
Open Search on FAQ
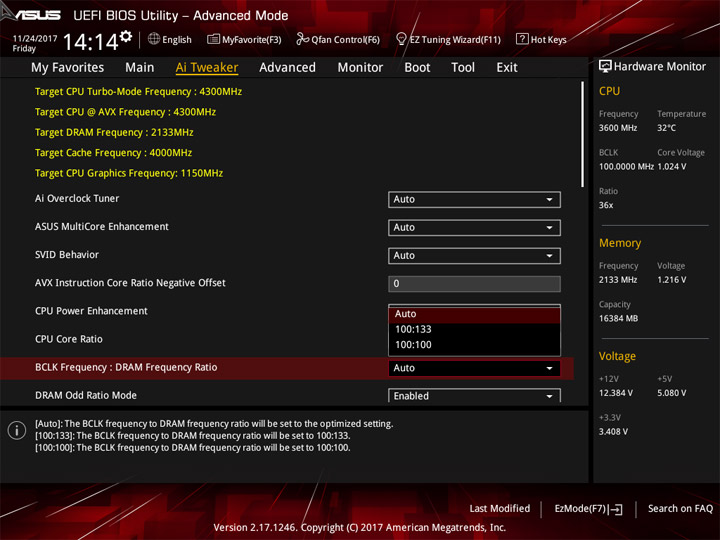tap(680, 509)
